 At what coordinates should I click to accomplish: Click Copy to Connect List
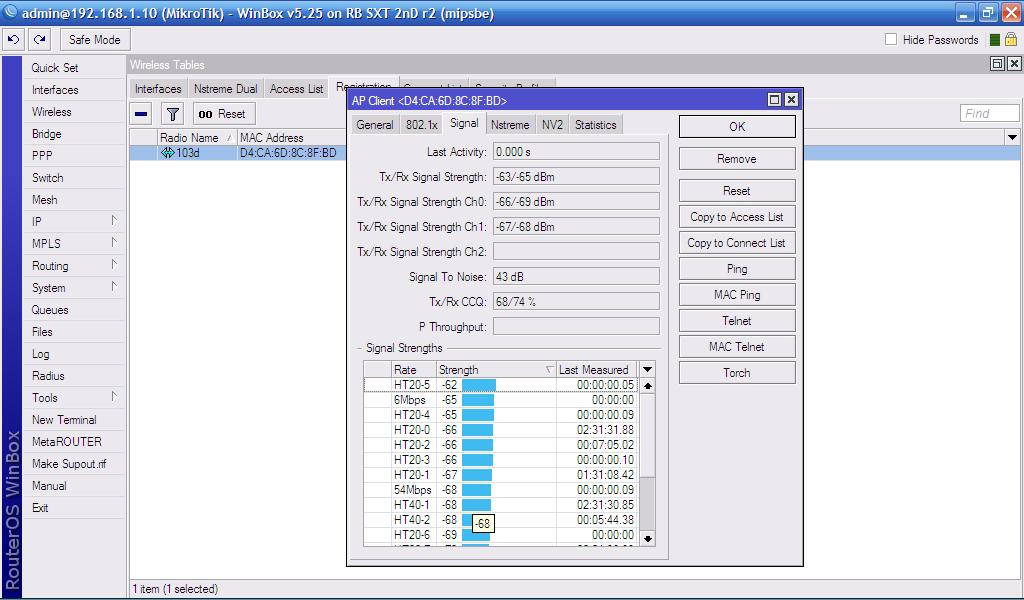(x=737, y=243)
